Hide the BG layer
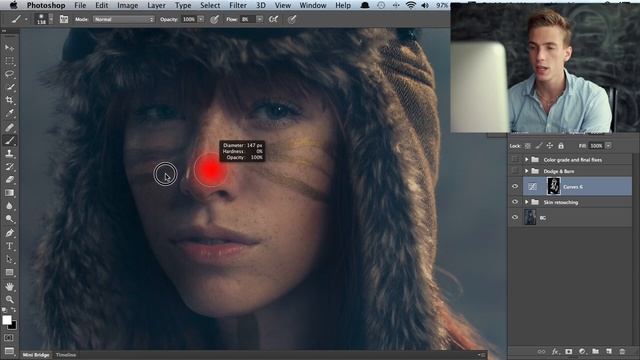The image size is (640, 360). click(515, 218)
